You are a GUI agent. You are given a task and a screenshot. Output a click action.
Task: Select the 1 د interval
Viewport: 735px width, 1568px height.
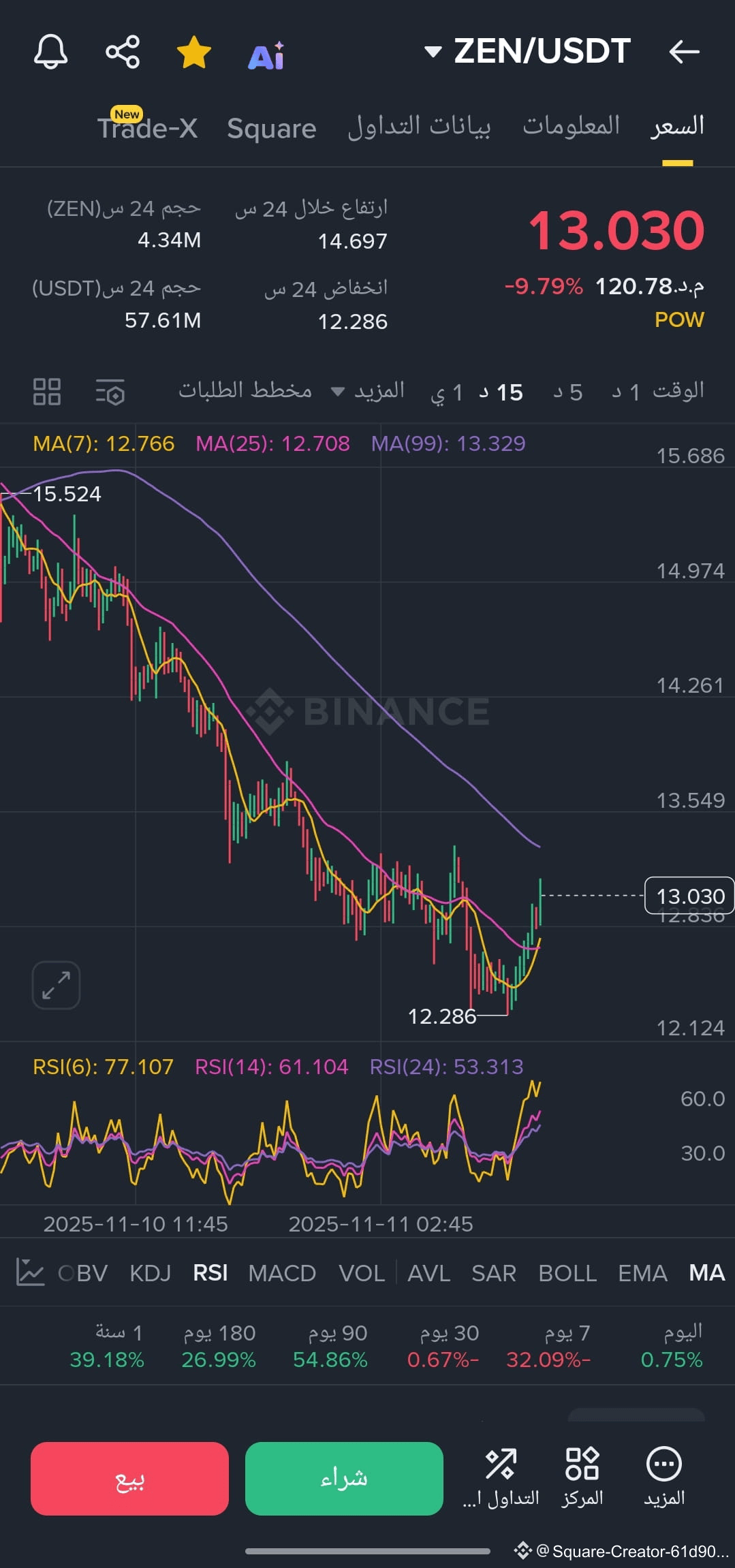click(626, 392)
